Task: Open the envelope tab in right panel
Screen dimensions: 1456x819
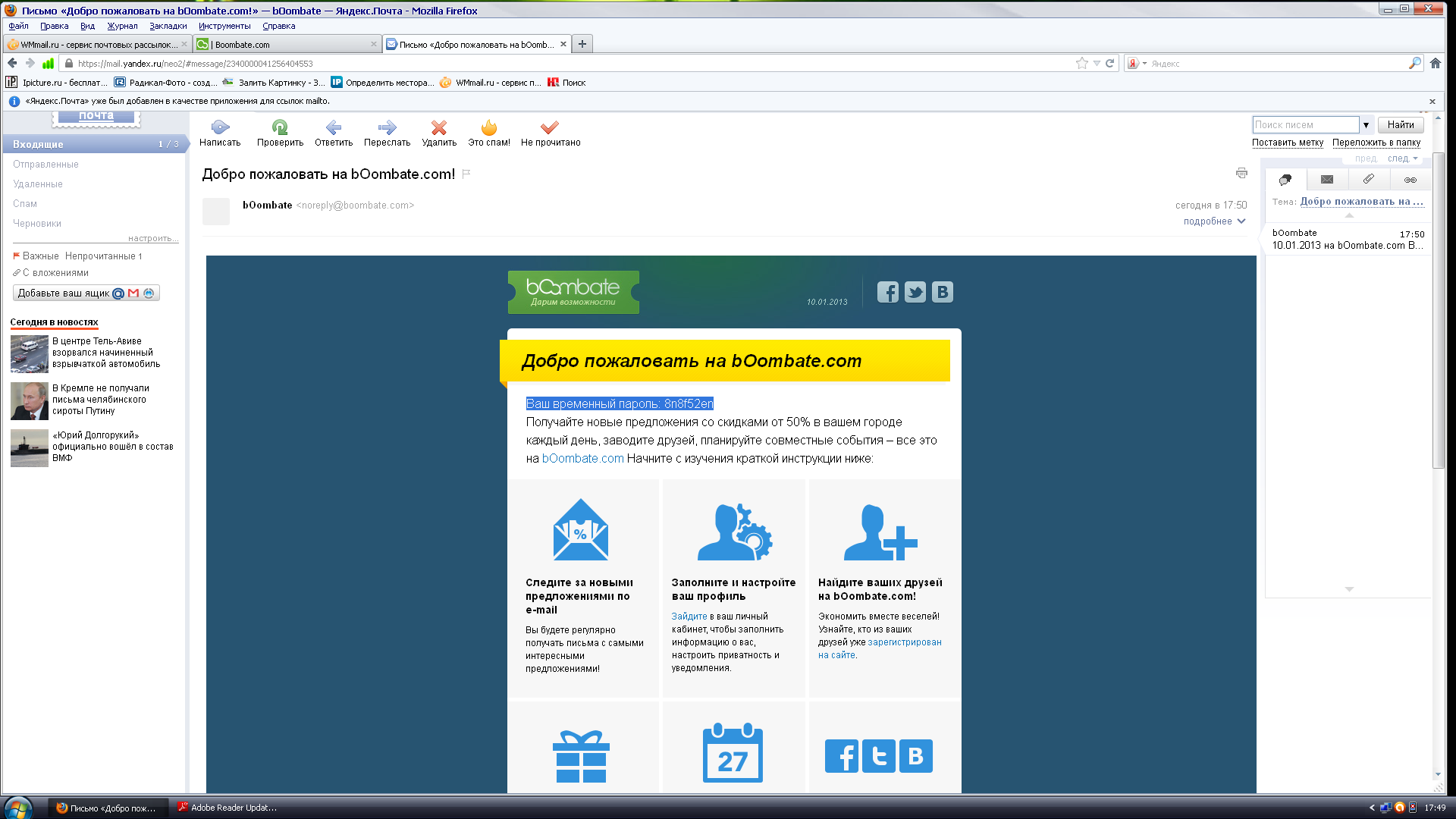Action: [x=1327, y=180]
